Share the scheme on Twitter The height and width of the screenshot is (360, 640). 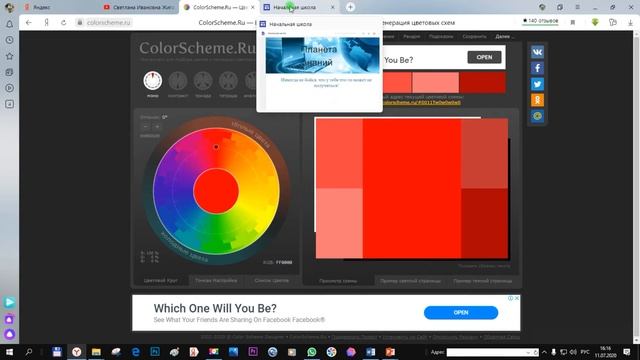pos(537,84)
